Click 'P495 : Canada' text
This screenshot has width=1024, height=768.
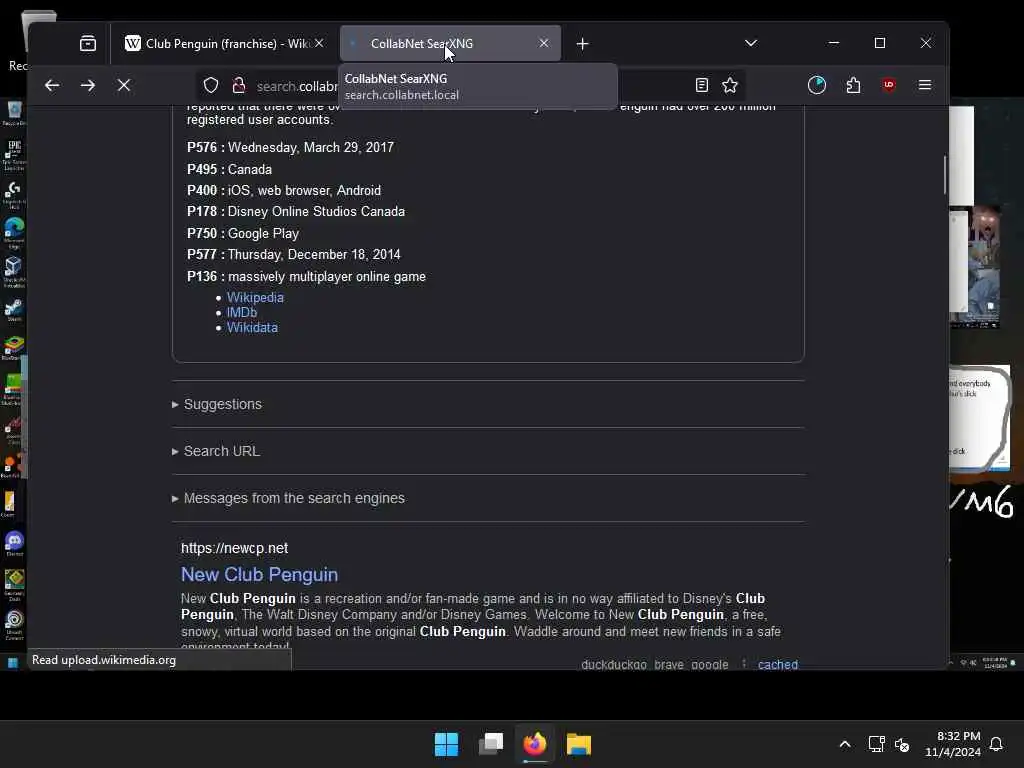coord(229,169)
